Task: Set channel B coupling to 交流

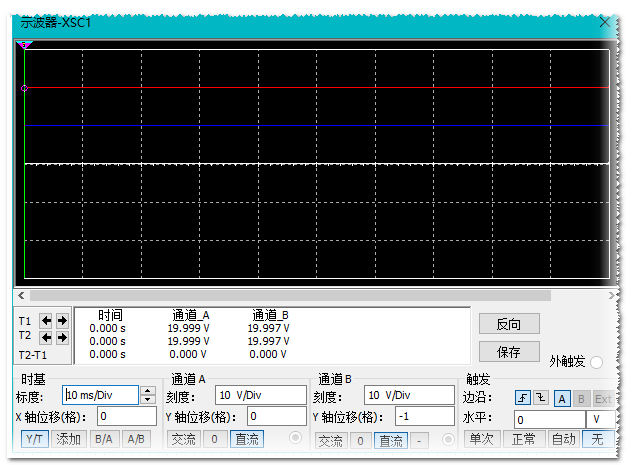Action: [x=331, y=441]
